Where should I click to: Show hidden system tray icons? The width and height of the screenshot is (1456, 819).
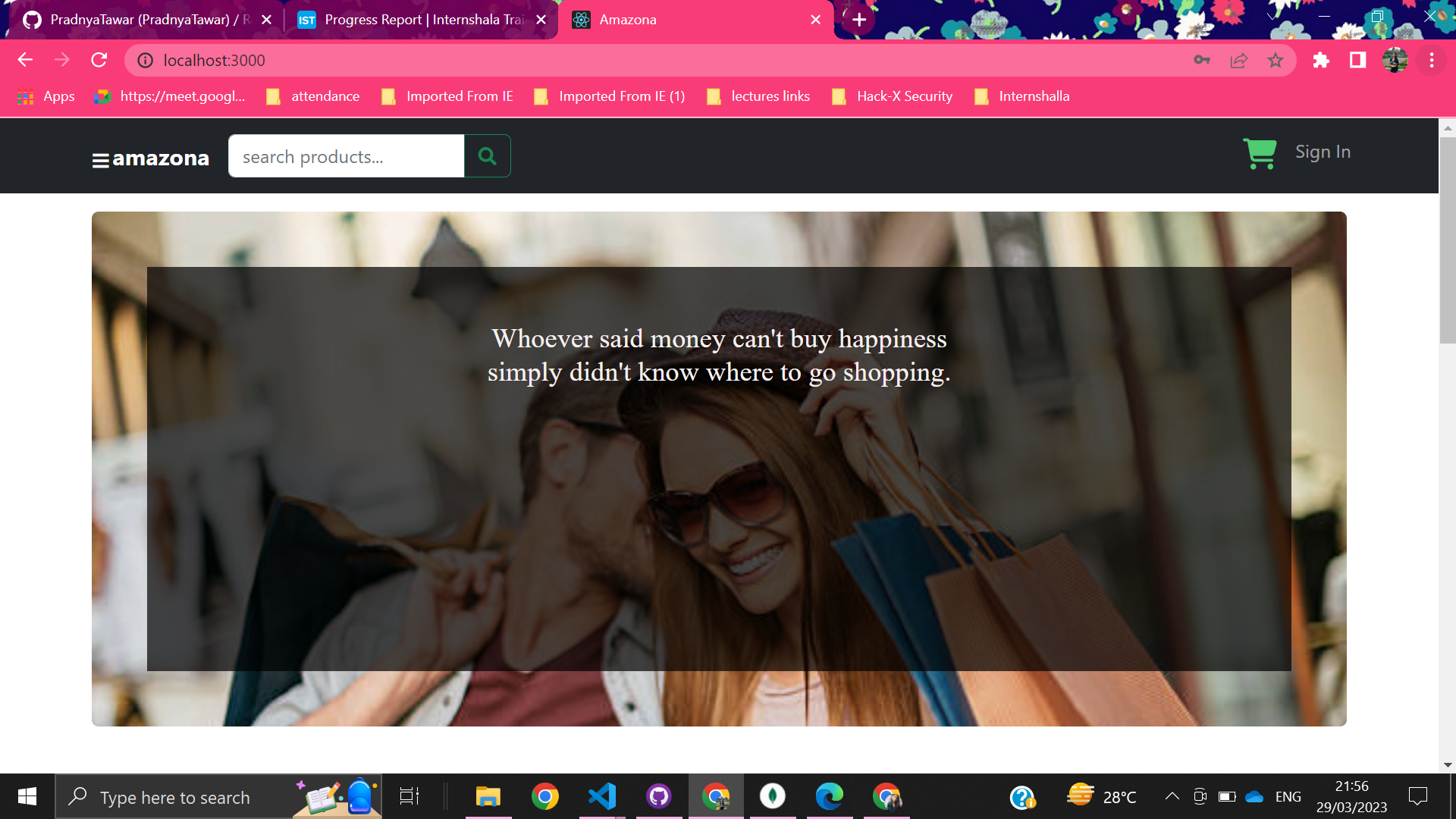click(x=1172, y=796)
